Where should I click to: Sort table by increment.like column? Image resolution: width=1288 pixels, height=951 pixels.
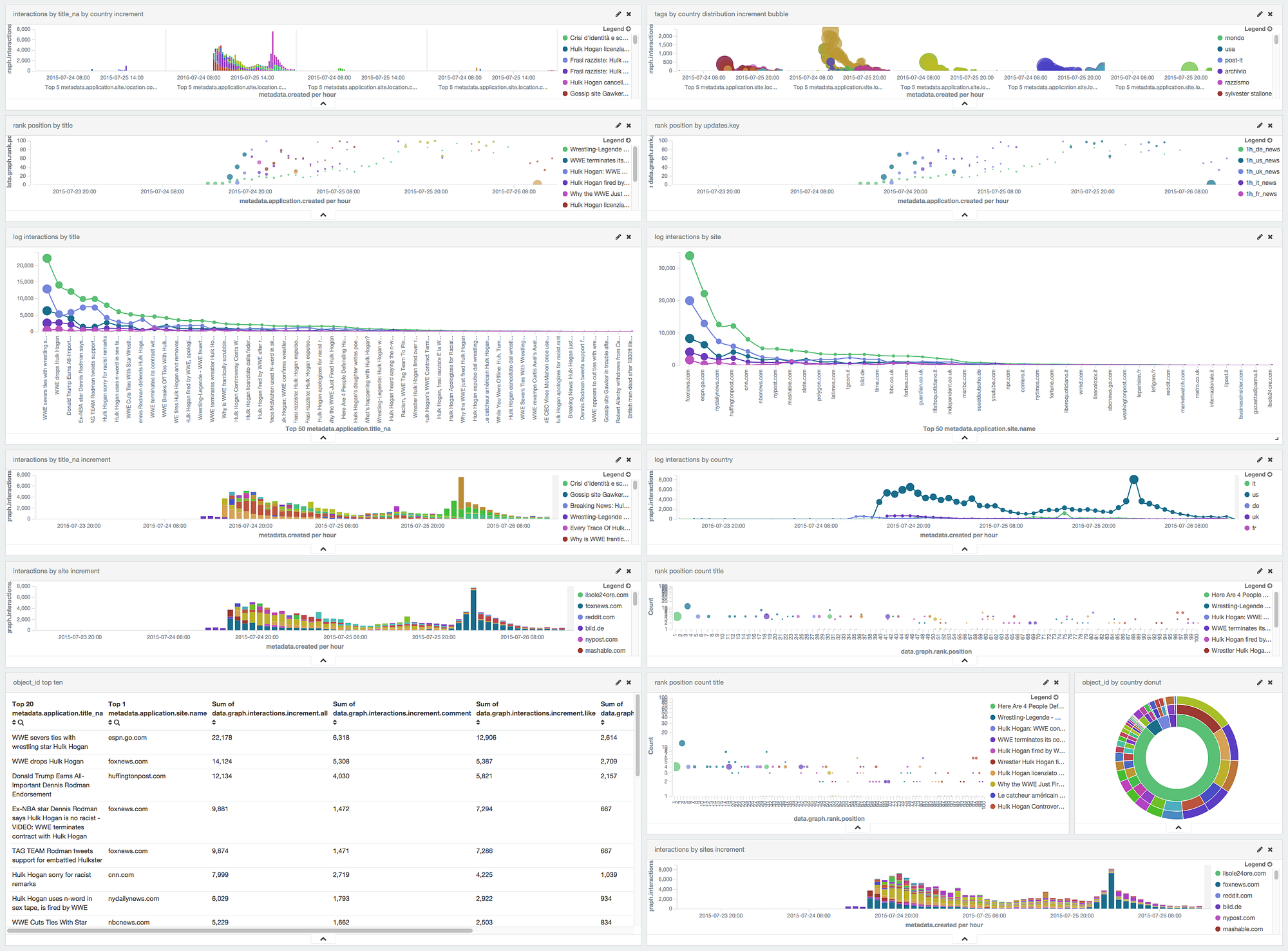[x=478, y=723]
